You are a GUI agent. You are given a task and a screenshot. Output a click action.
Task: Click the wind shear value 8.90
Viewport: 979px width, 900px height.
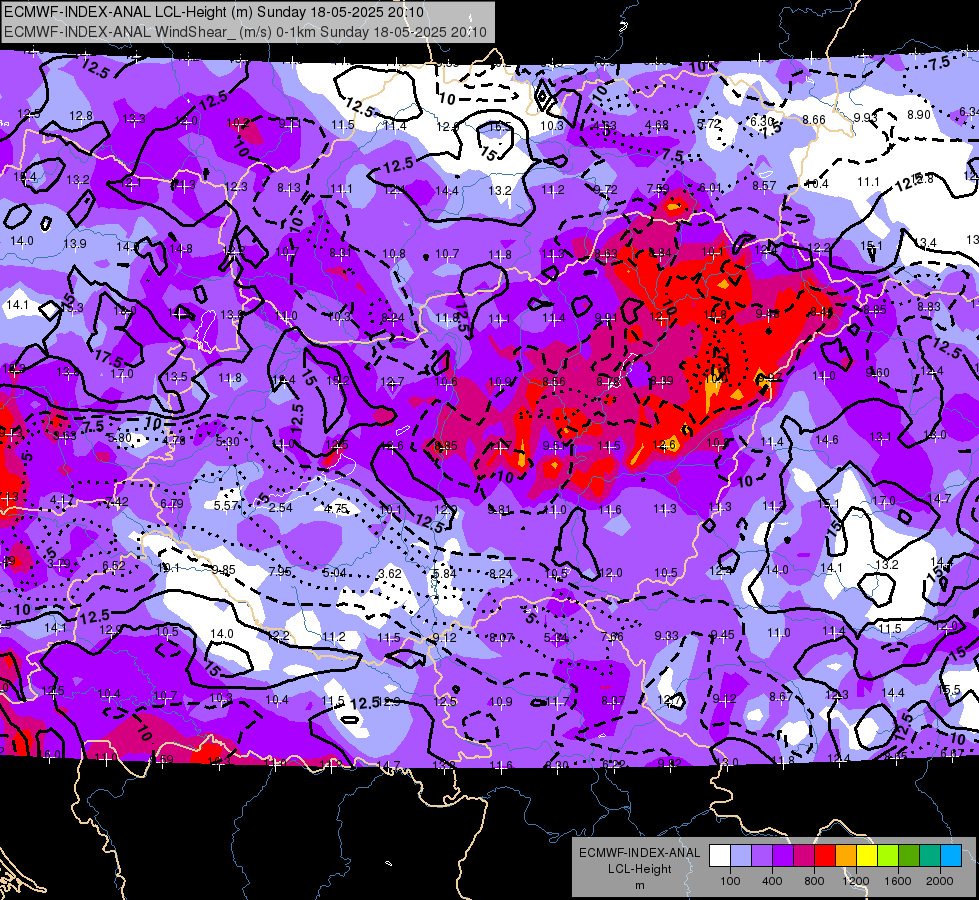coord(919,114)
